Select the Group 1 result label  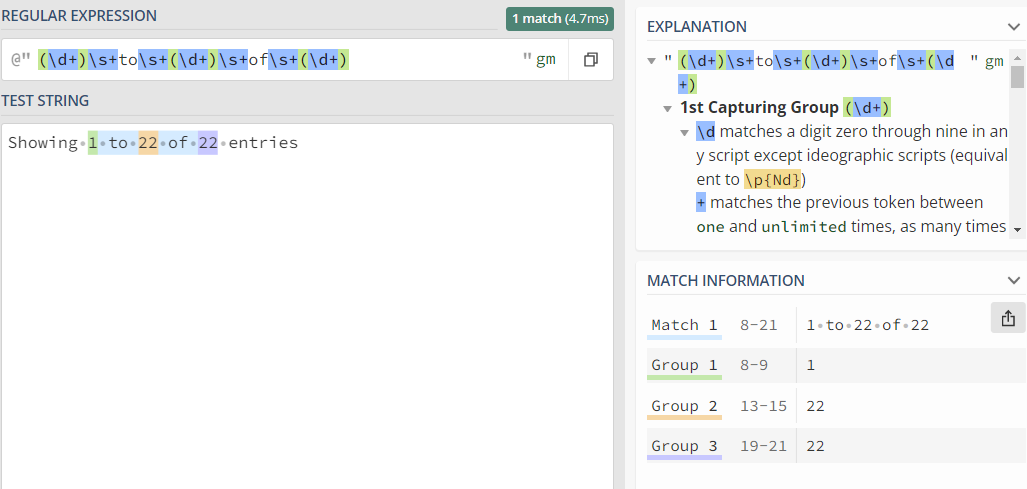pos(684,365)
